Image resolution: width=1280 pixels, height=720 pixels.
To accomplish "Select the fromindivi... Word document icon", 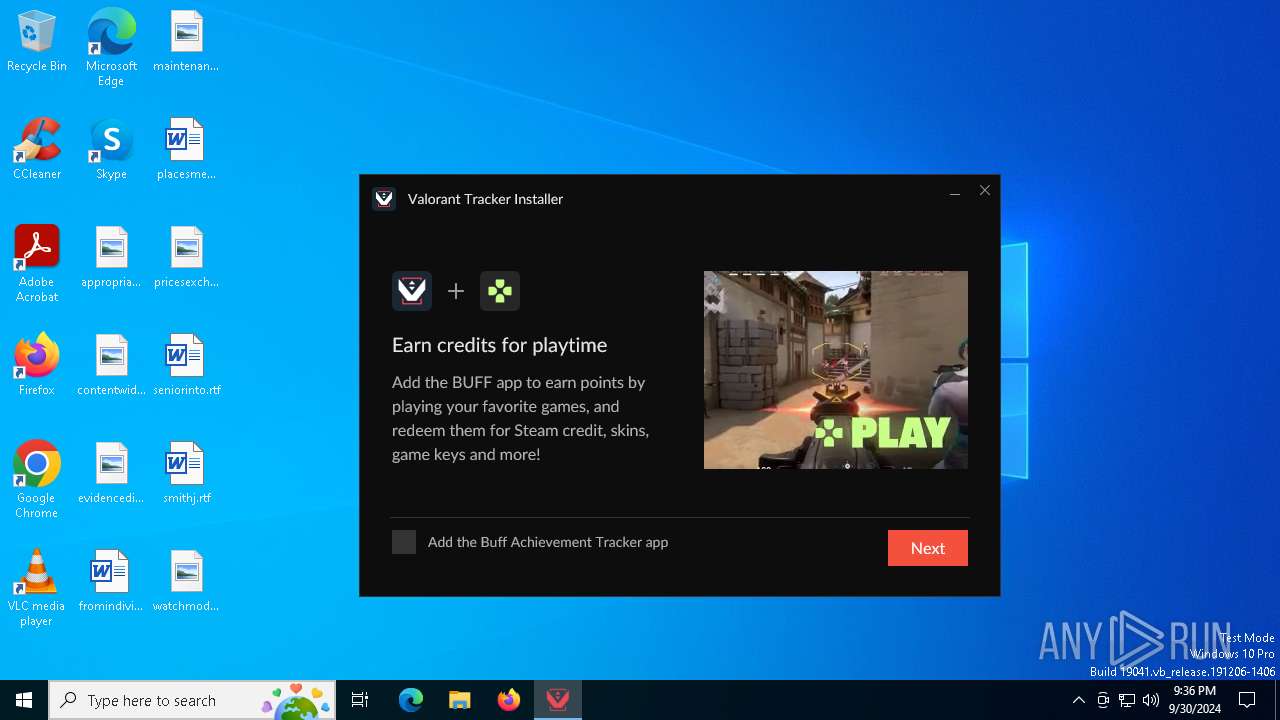I will click(x=111, y=582).
